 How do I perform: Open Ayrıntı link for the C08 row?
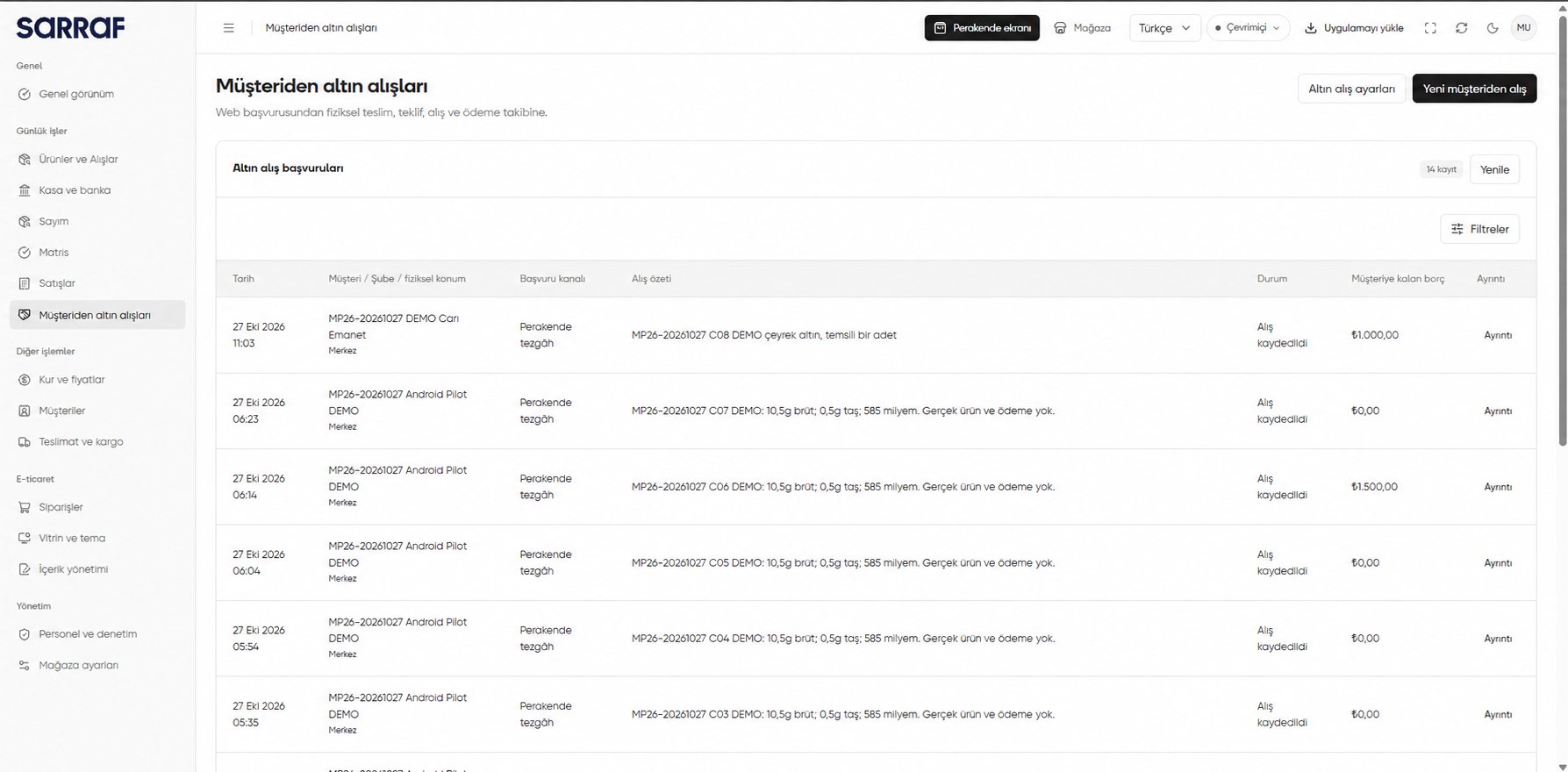click(x=1498, y=335)
